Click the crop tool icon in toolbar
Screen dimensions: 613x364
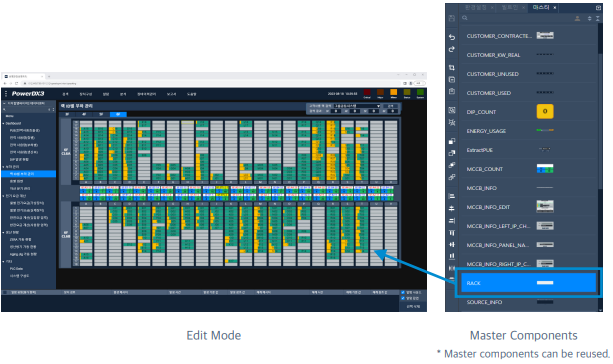pos(452,68)
